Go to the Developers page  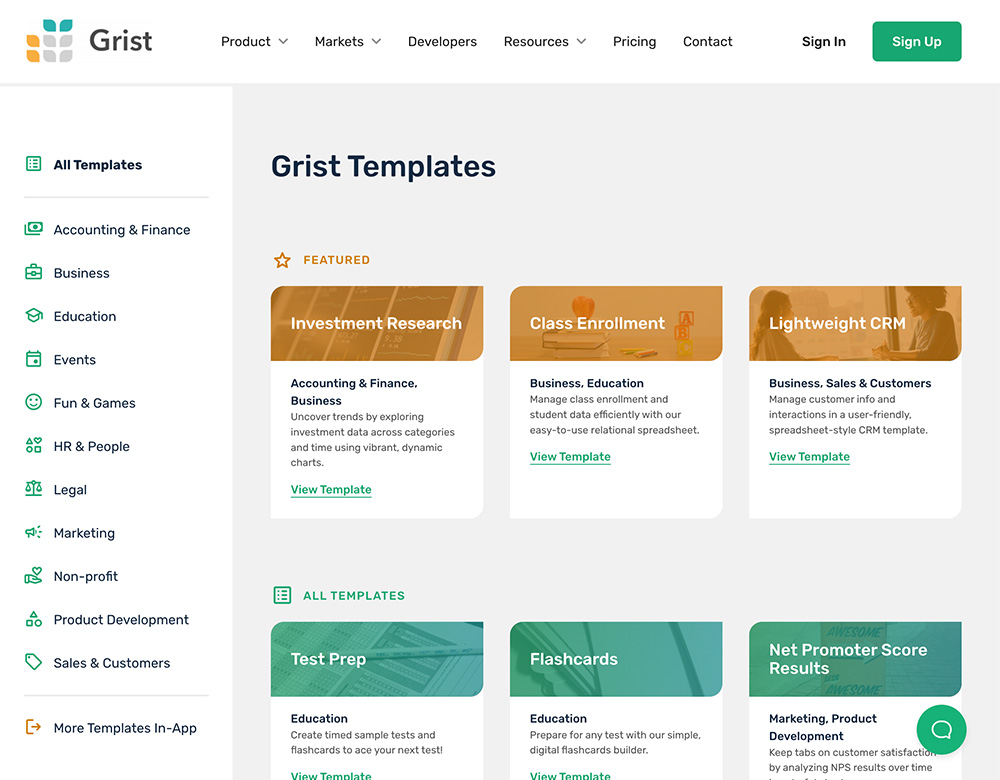[442, 42]
